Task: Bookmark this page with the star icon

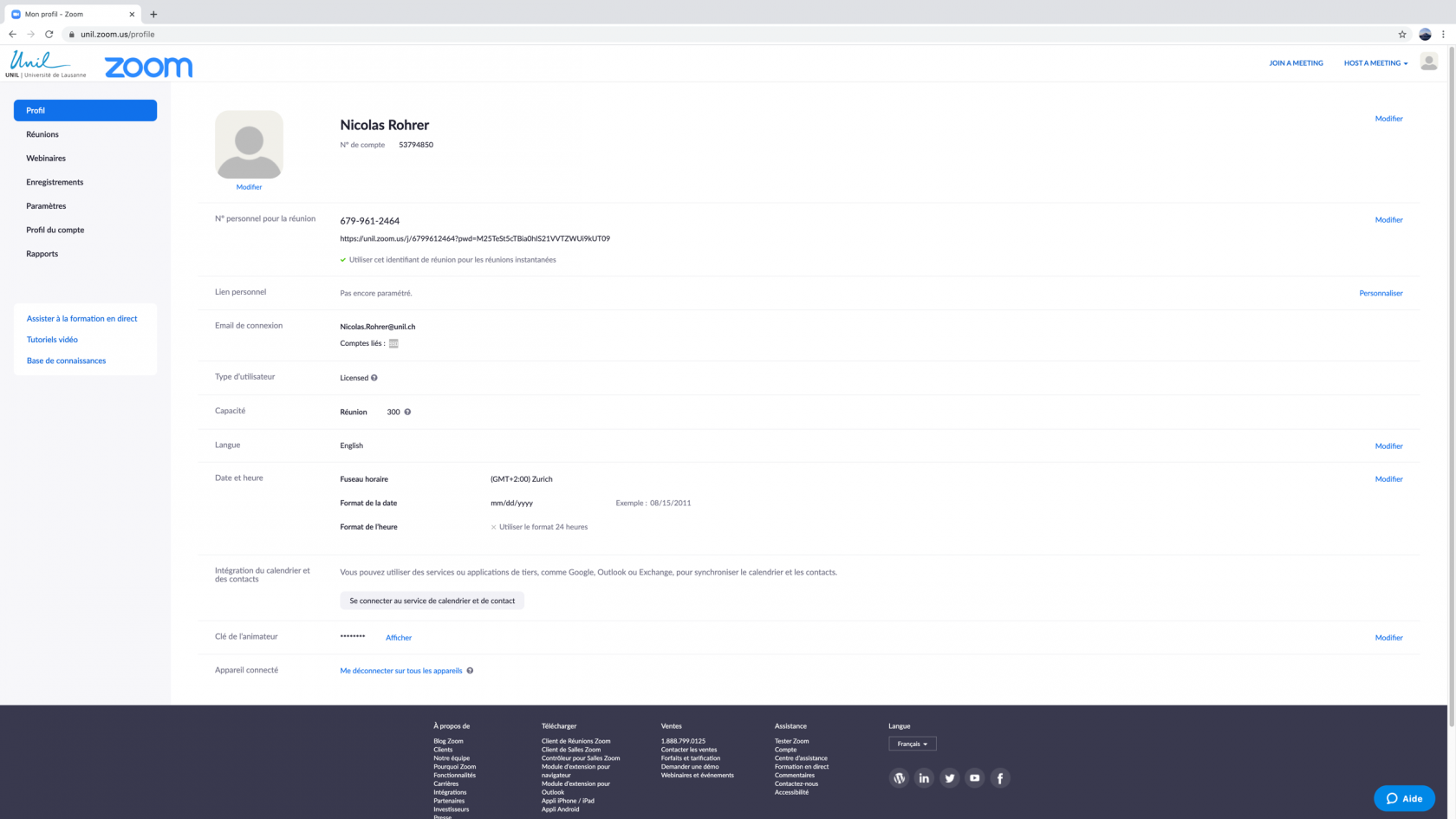Action: tap(1402, 35)
